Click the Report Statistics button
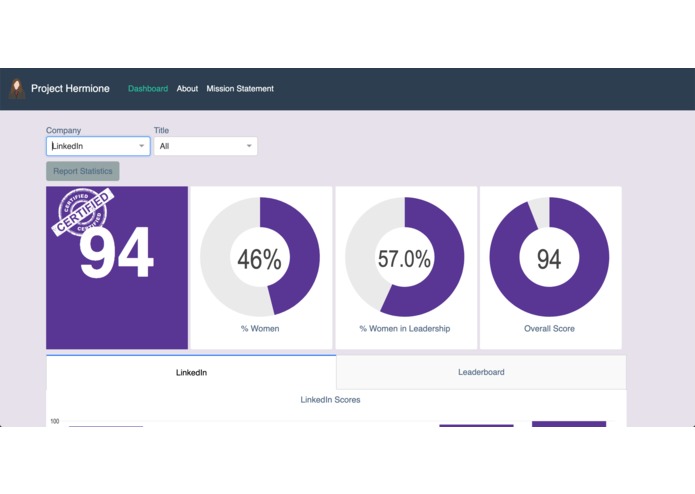The image size is (695, 494). tap(83, 171)
